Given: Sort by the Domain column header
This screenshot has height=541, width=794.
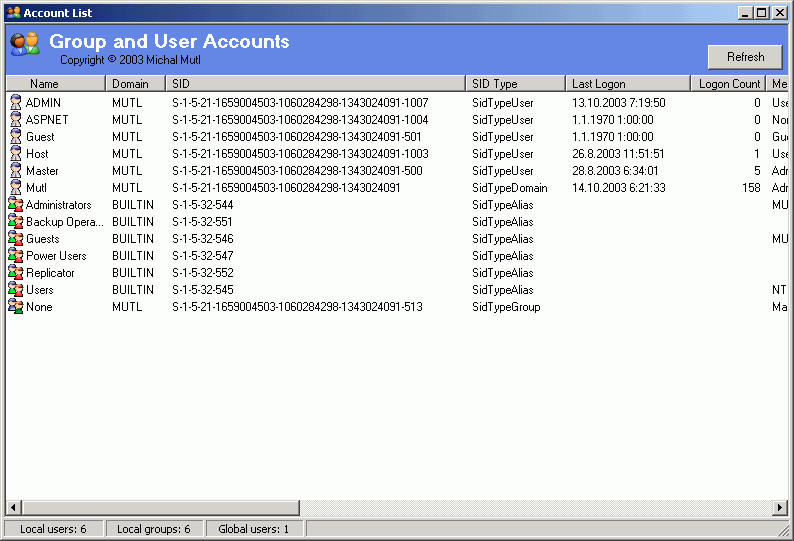Looking at the screenshot, I should (135, 84).
